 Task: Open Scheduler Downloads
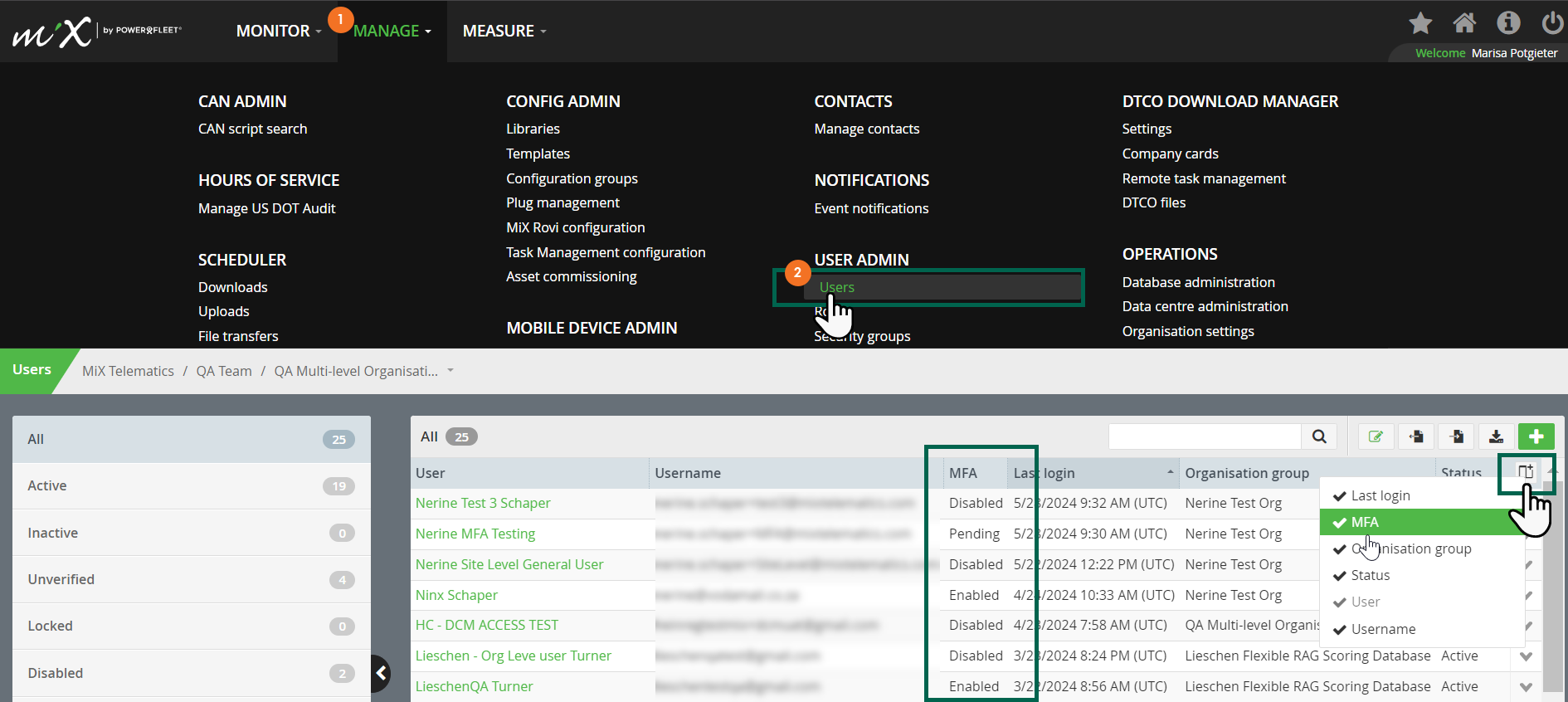pyautogui.click(x=232, y=287)
